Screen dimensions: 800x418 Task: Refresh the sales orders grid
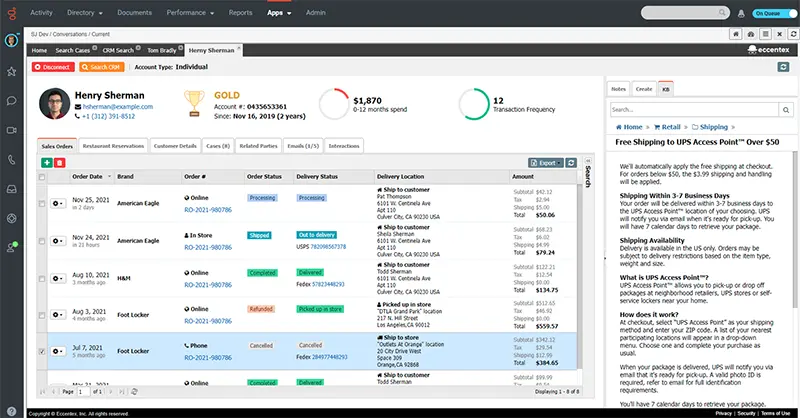click(571, 163)
